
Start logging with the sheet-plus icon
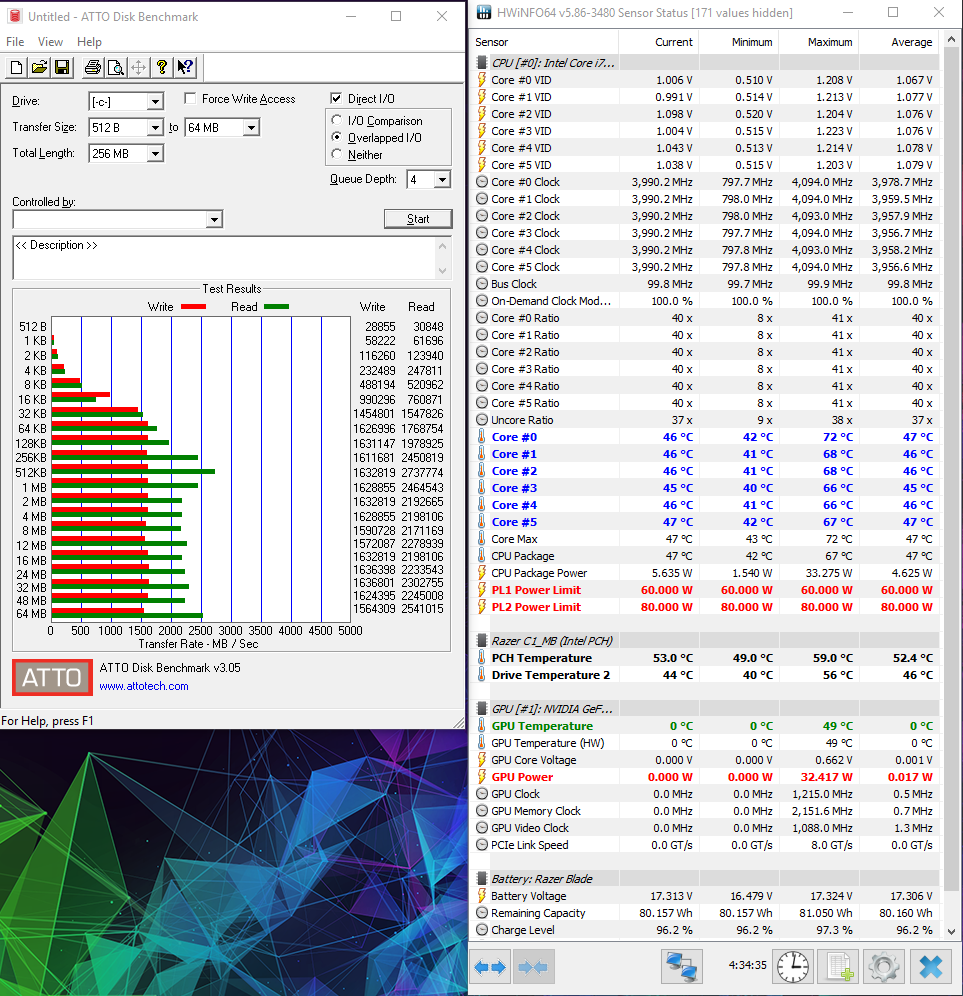coord(838,967)
